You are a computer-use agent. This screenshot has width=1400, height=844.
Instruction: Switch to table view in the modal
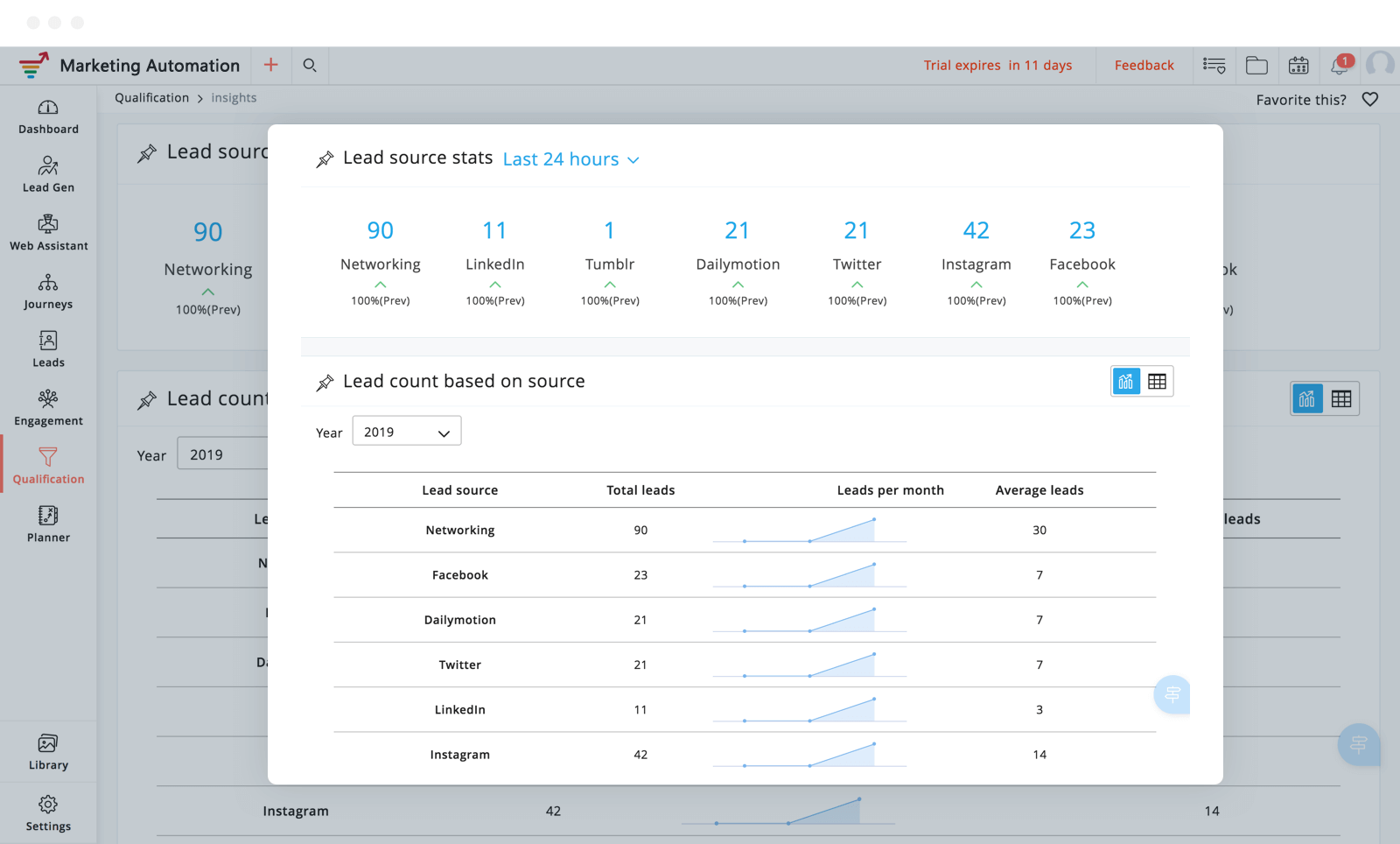[x=1157, y=382]
